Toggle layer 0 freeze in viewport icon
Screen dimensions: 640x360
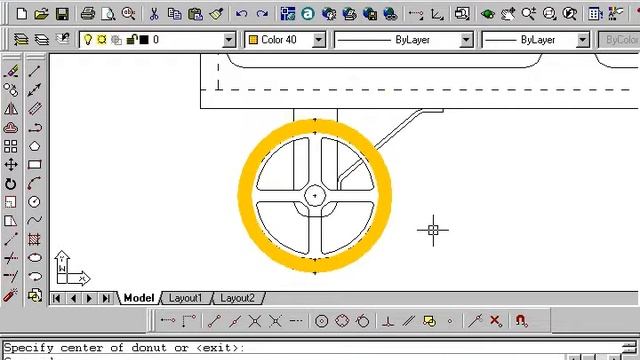click(x=117, y=40)
